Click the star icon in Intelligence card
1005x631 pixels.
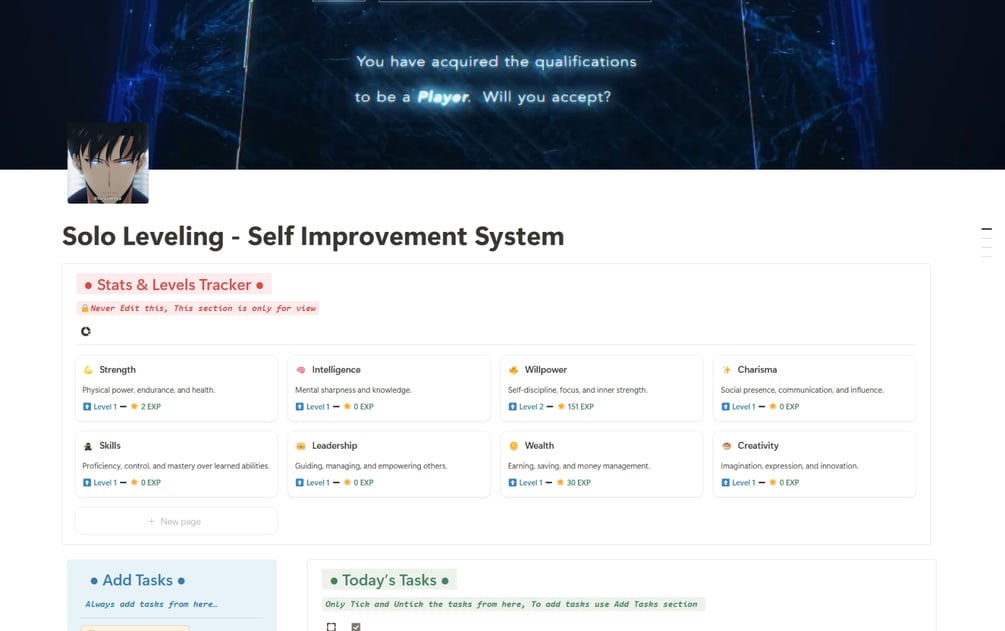[x=347, y=406]
